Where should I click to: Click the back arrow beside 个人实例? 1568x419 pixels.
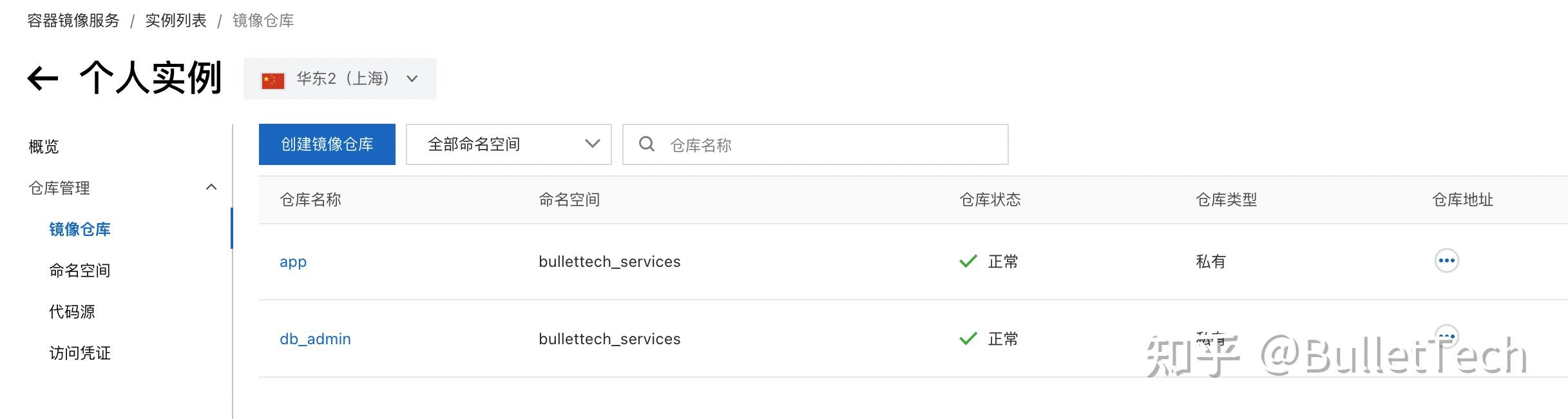pos(43,79)
